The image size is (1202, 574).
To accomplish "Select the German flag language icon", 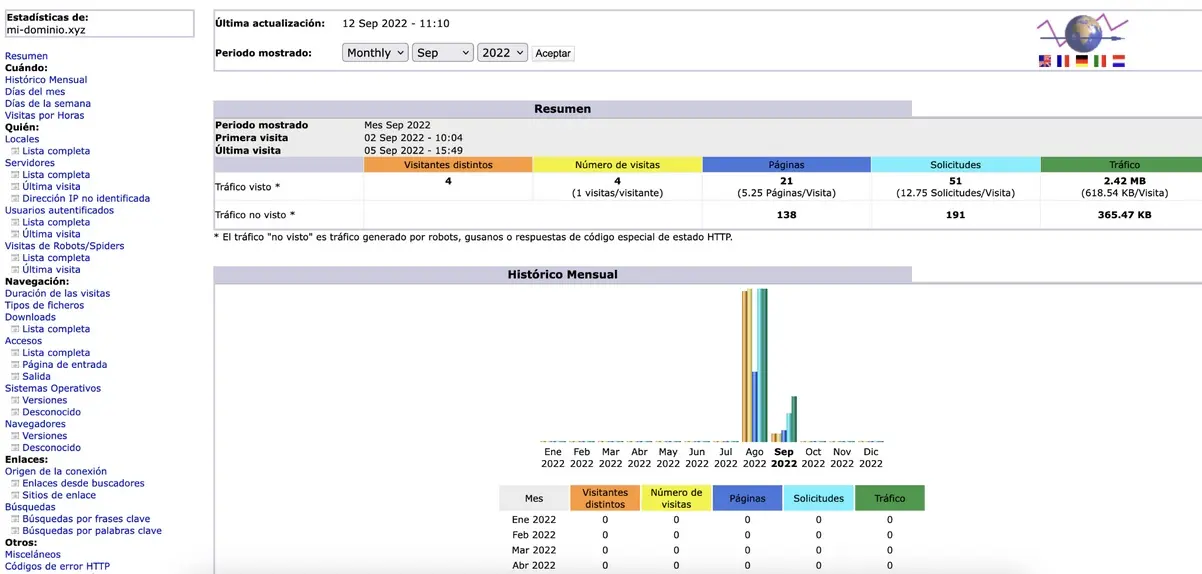I will click(x=1081, y=61).
